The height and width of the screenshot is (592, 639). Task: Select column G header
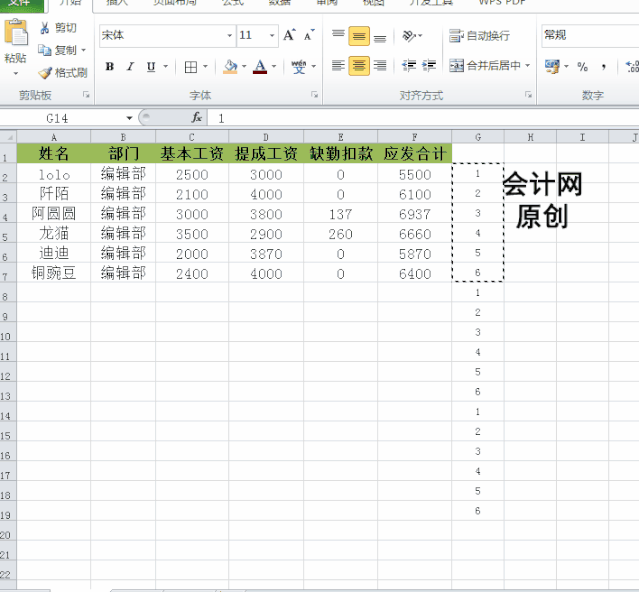tap(478, 137)
